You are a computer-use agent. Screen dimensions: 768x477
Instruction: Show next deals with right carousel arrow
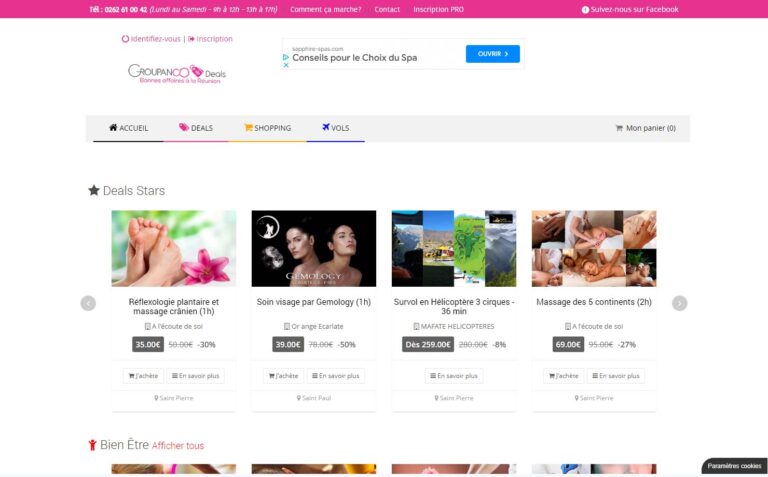(x=679, y=303)
